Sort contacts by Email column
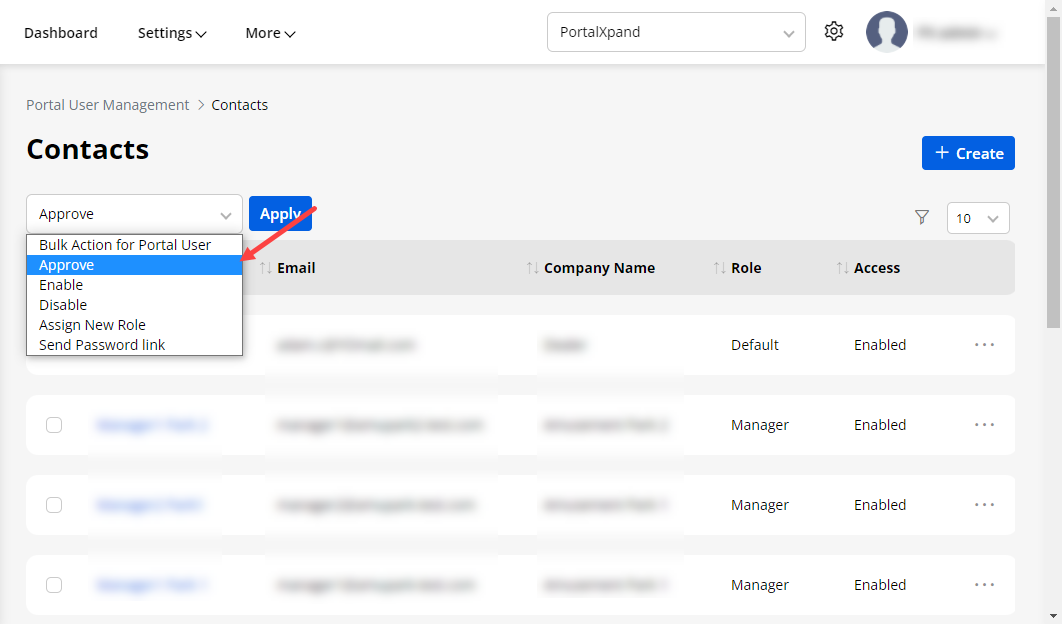1062x624 pixels. (295, 268)
